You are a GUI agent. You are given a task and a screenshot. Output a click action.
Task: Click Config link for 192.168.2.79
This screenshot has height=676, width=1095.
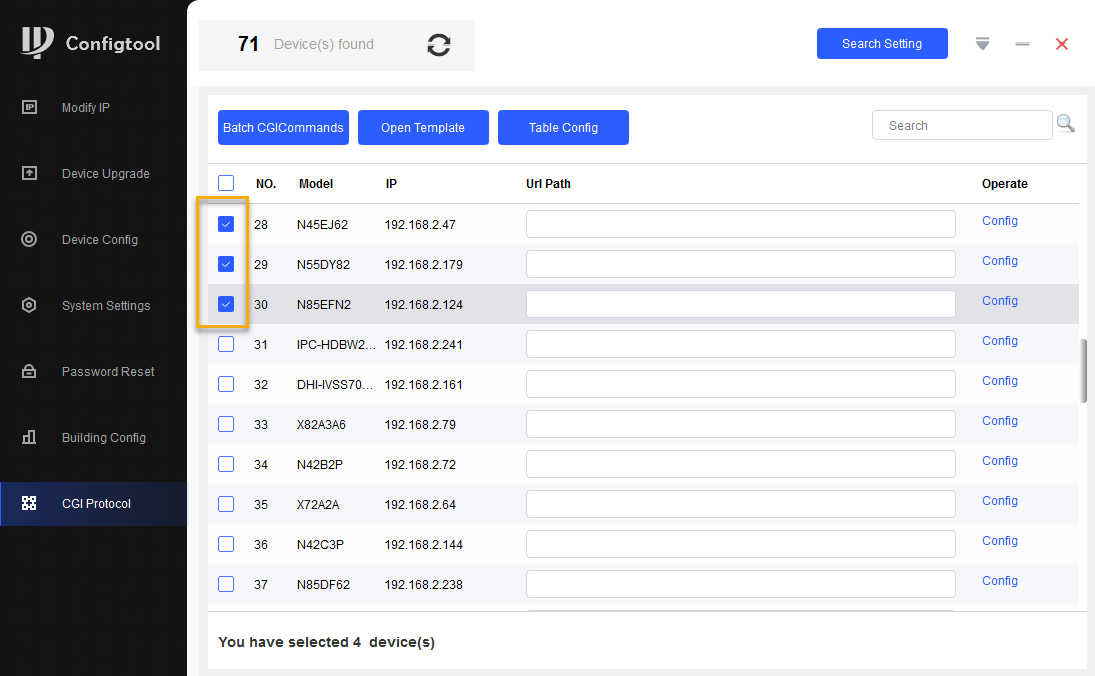999,421
